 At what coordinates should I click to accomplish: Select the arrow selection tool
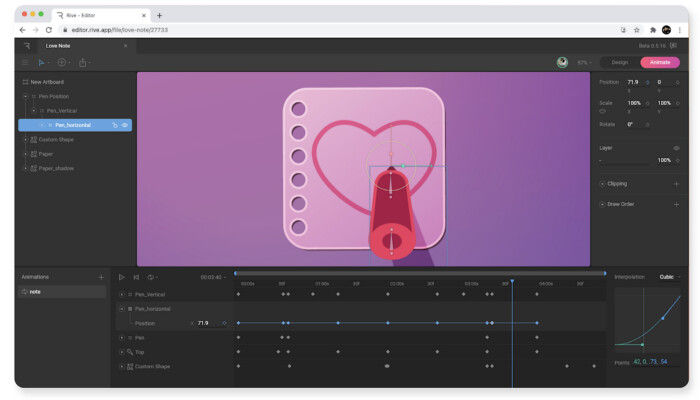[x=42, y=63]
